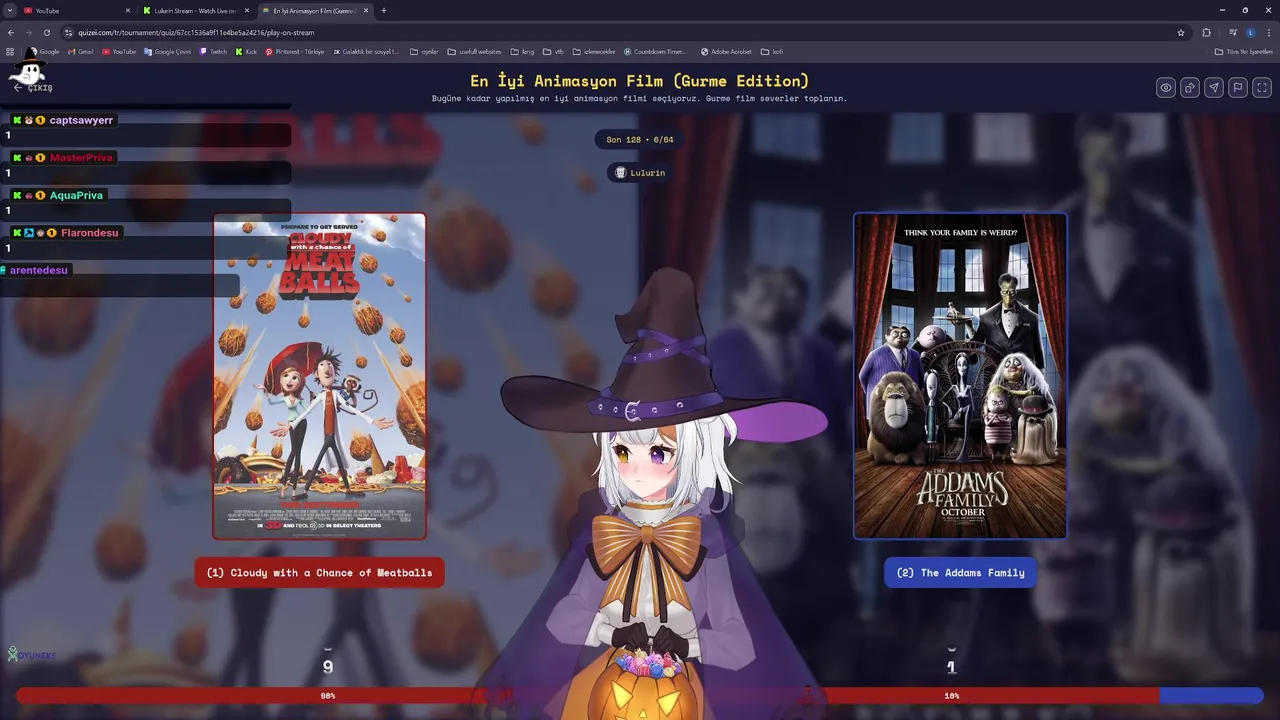The width and height of the screenshot is (1280, 720).
Task: Toggle the eye visibility icon in header
Action: tap(1166, 88)
